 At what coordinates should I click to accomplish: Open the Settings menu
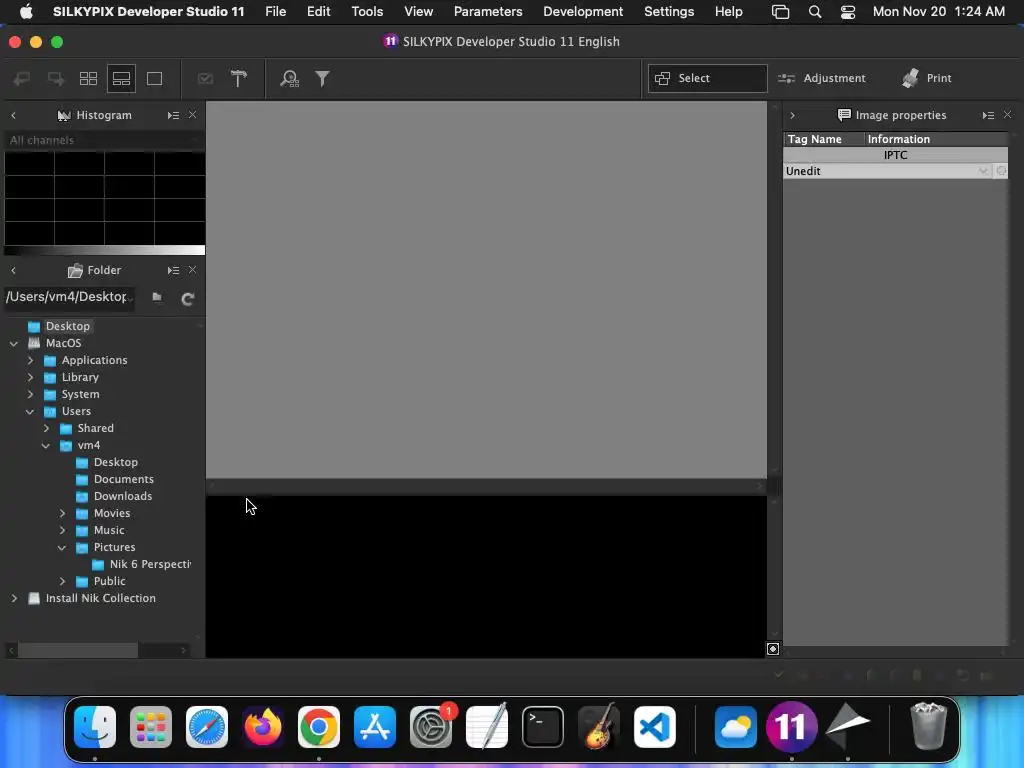click(x=669, y=12)
